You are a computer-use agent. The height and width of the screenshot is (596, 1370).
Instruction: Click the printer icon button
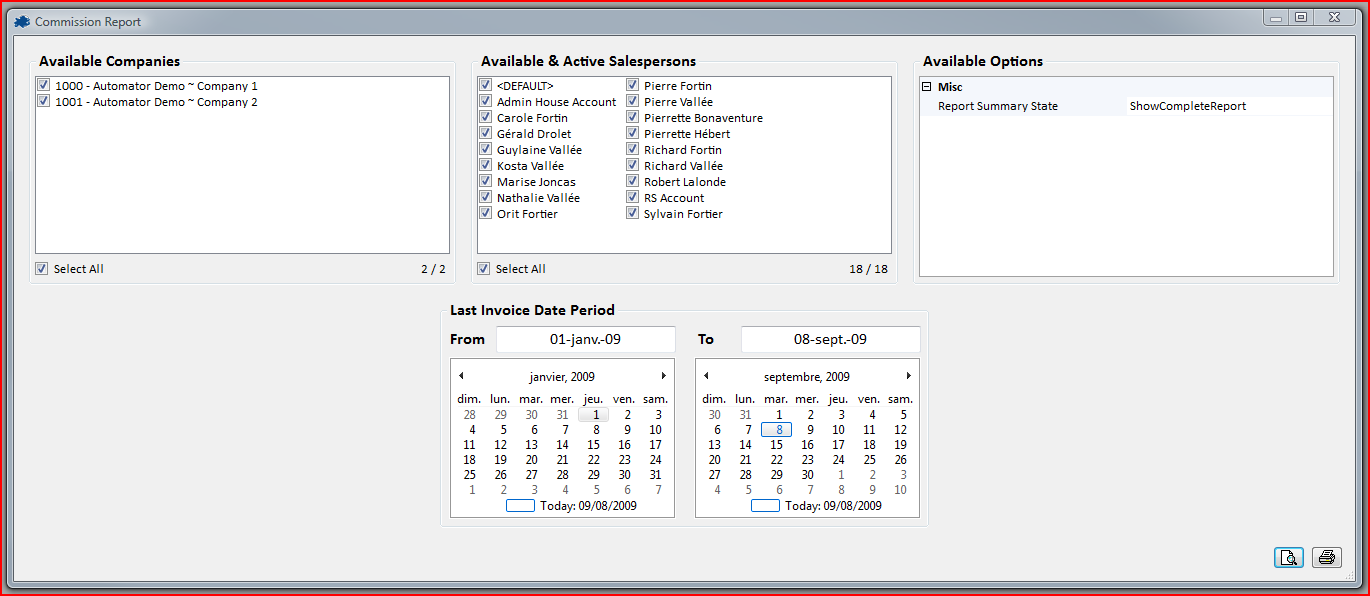(1327, 558)
